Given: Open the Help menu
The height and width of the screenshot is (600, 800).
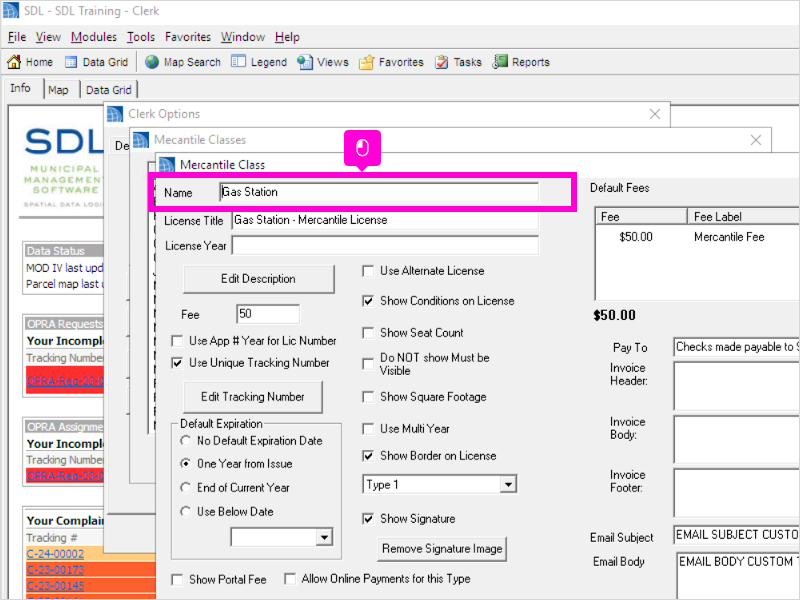Looking at the screenshot, I should [287, 37].
